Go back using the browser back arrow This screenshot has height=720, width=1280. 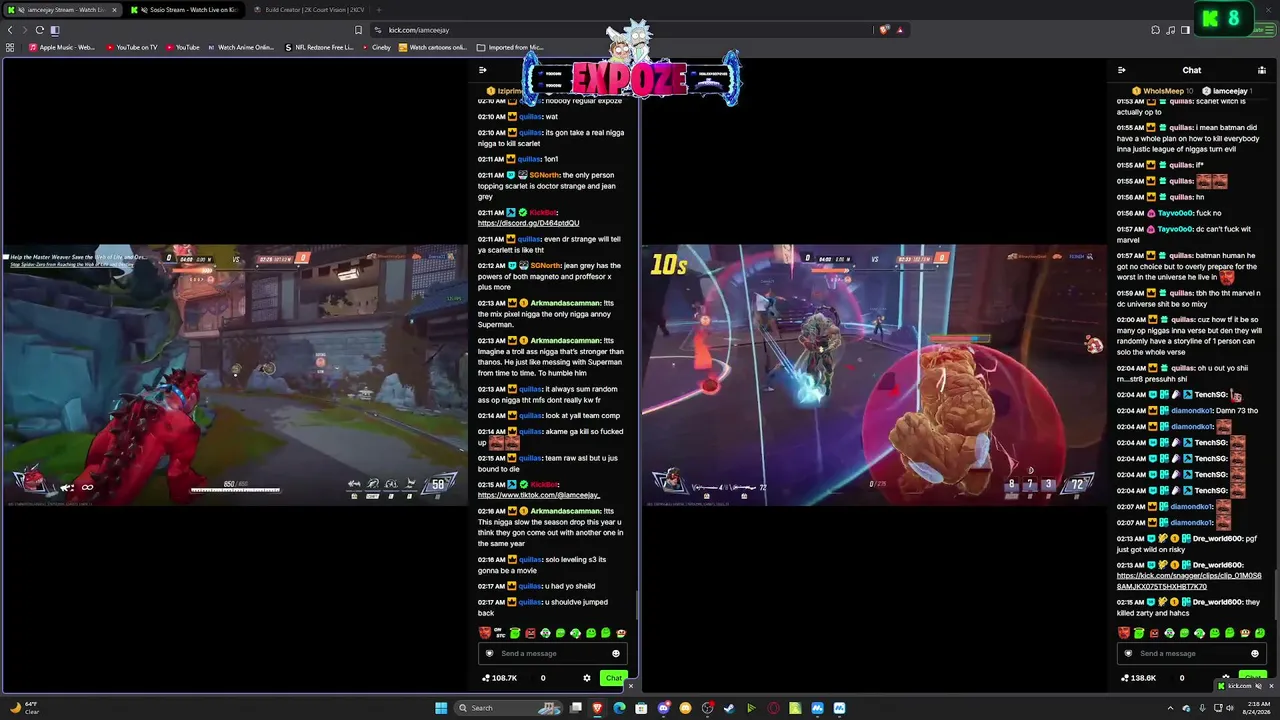11,30
